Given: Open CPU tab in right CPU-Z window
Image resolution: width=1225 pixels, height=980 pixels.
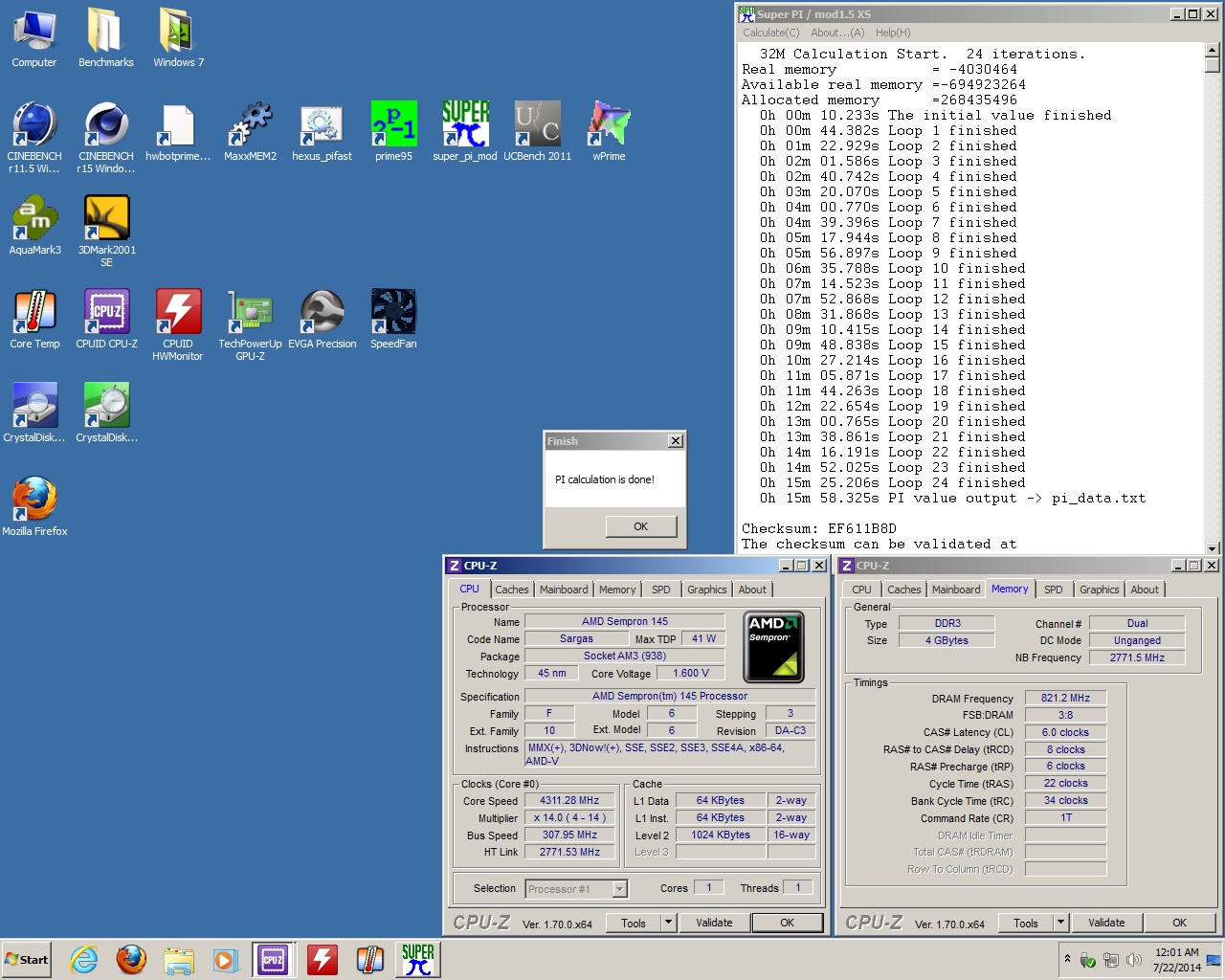Looking at the screenshot, I should (x=861, y=590).
